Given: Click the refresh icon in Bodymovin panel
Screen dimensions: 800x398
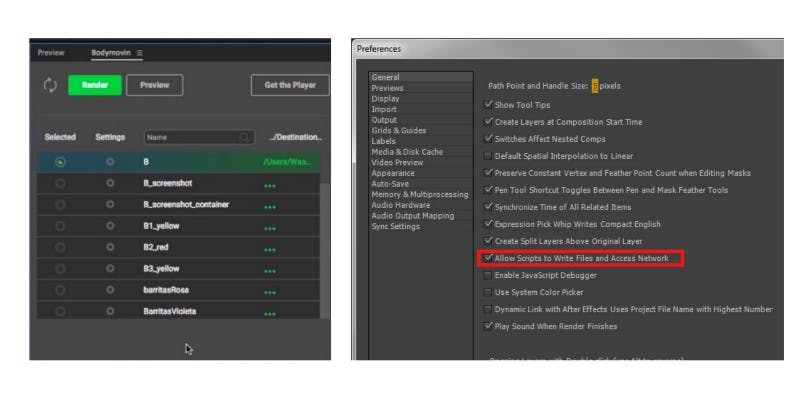Looking at the screenshot, I should point(50,85).
